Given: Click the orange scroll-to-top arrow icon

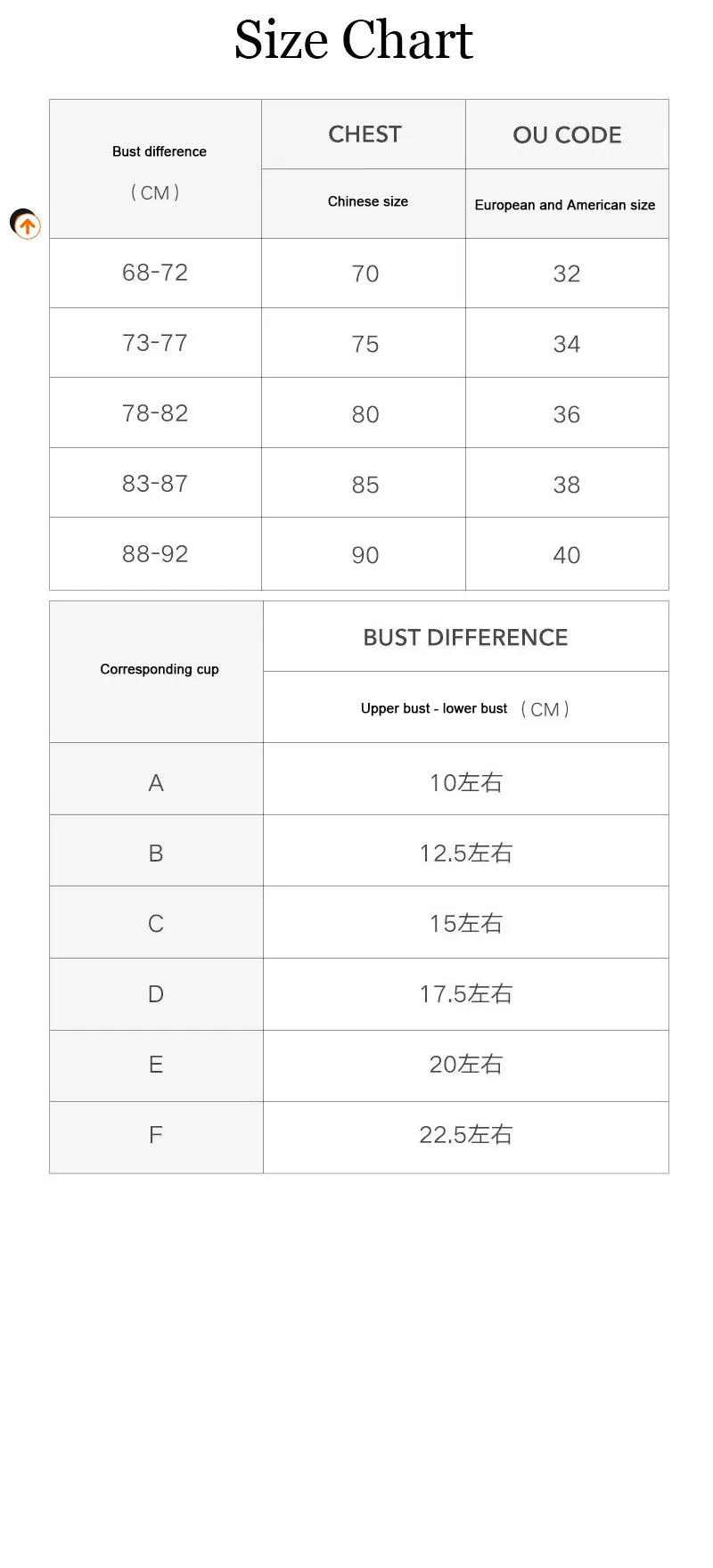Looking at the screenshot, I should click(28, 226).
